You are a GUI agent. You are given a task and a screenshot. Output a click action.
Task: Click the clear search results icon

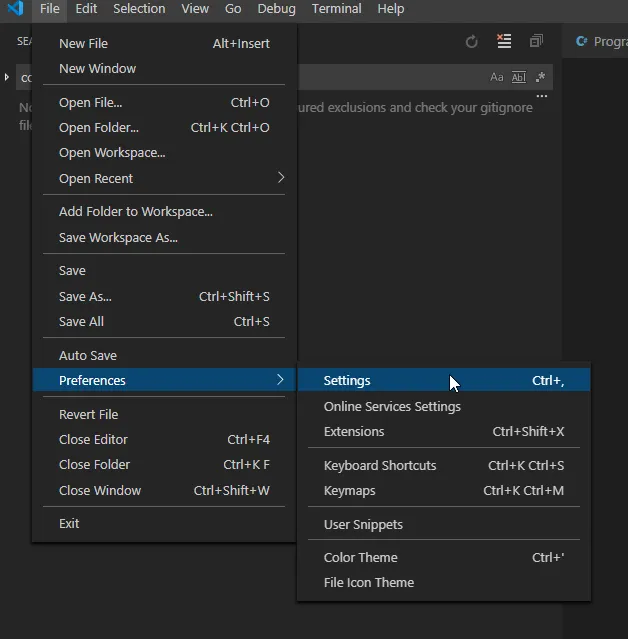click(504, 41)
